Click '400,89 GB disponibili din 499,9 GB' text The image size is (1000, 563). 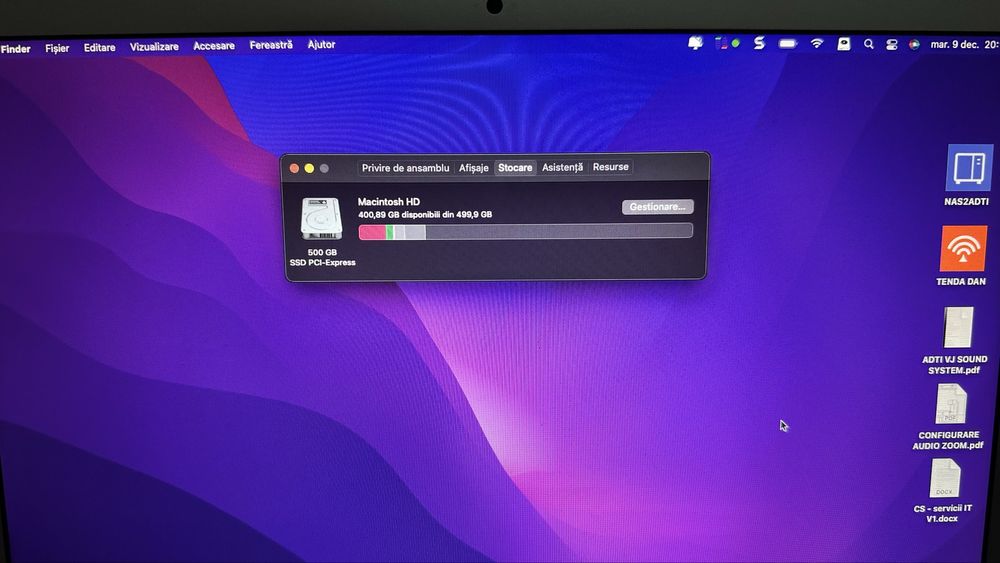(425, 215)
